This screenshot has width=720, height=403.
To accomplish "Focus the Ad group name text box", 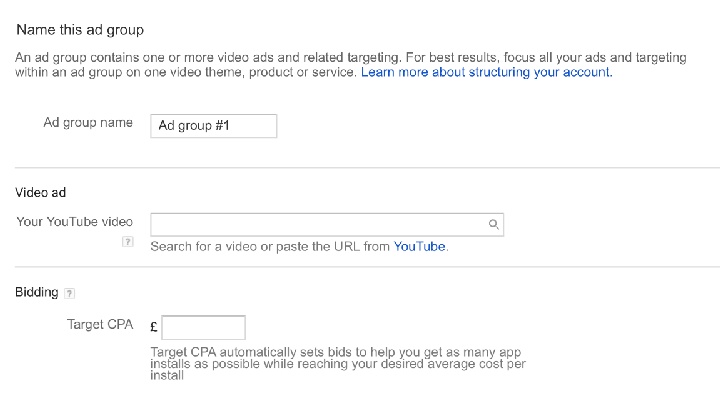I will pyautogui.click(x=214, y=126).
